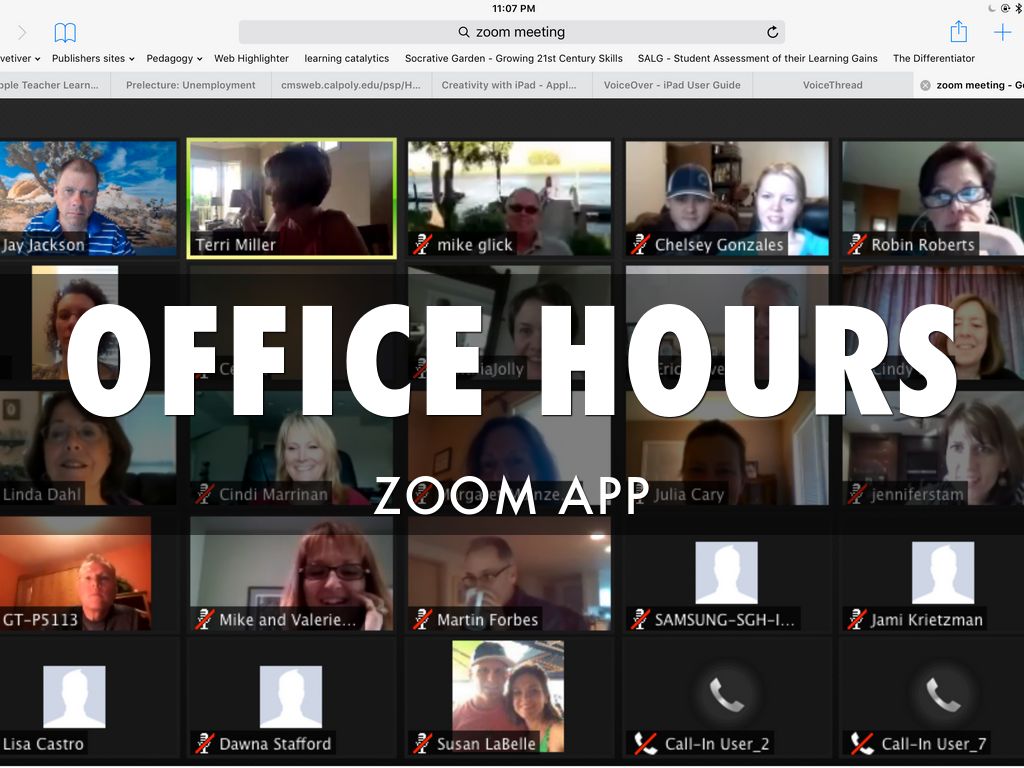Select Terri Miller's highlighted video tile
This screenshot has width=1024, height=768.
pyautogui.click(x=291, y=198)
